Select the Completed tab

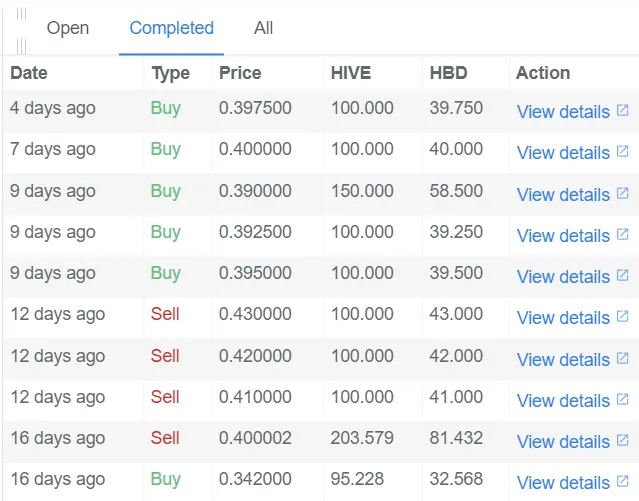coord(172,28)
